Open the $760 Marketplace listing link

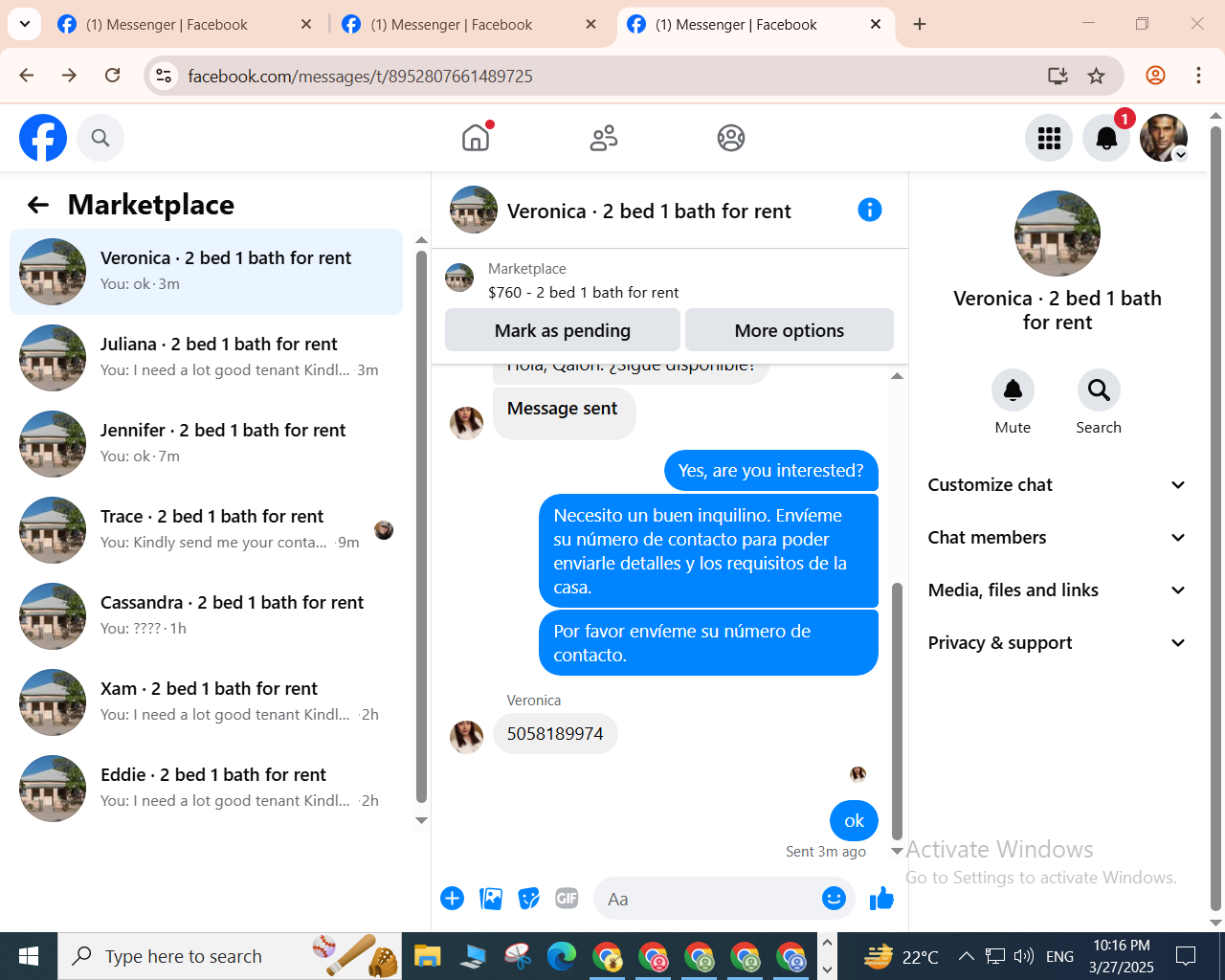[583, 293]
